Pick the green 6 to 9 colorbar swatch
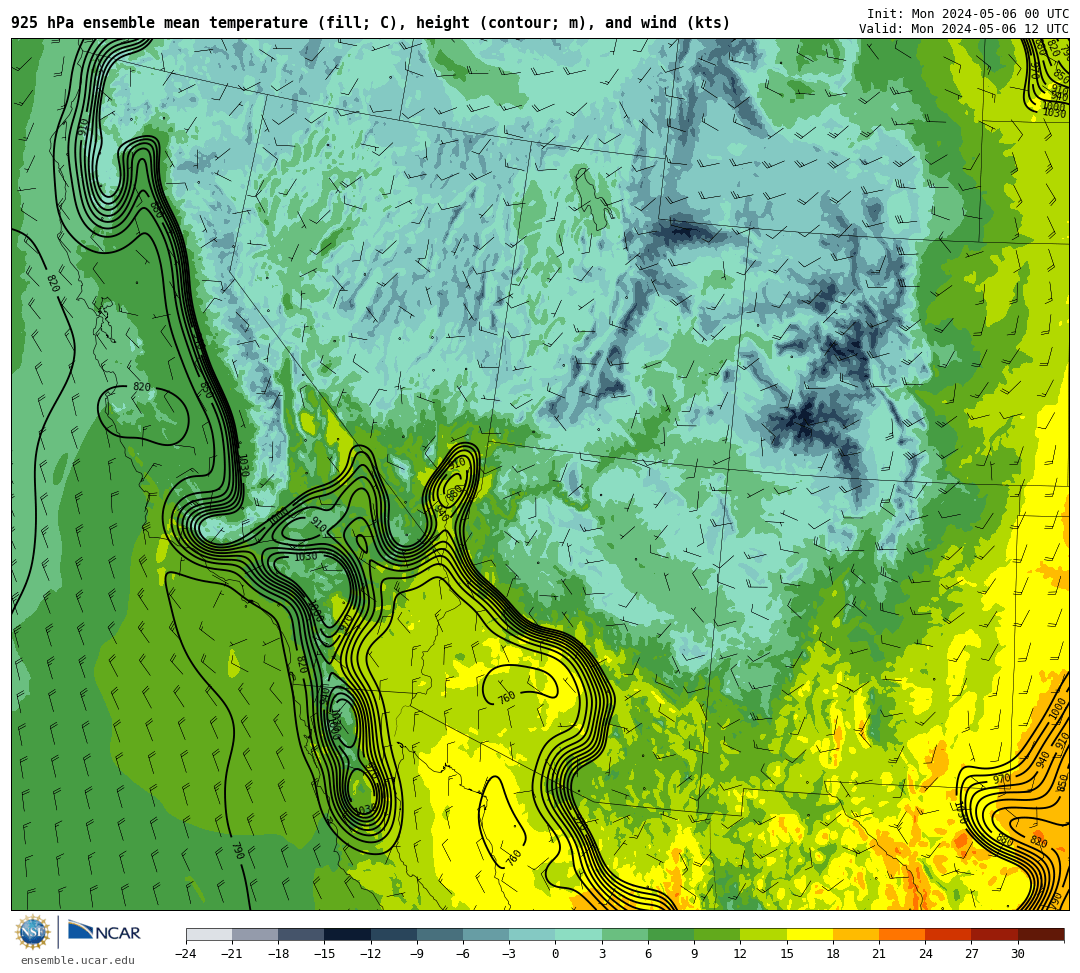Screen dimensions: 1080x973 (671, 934)
